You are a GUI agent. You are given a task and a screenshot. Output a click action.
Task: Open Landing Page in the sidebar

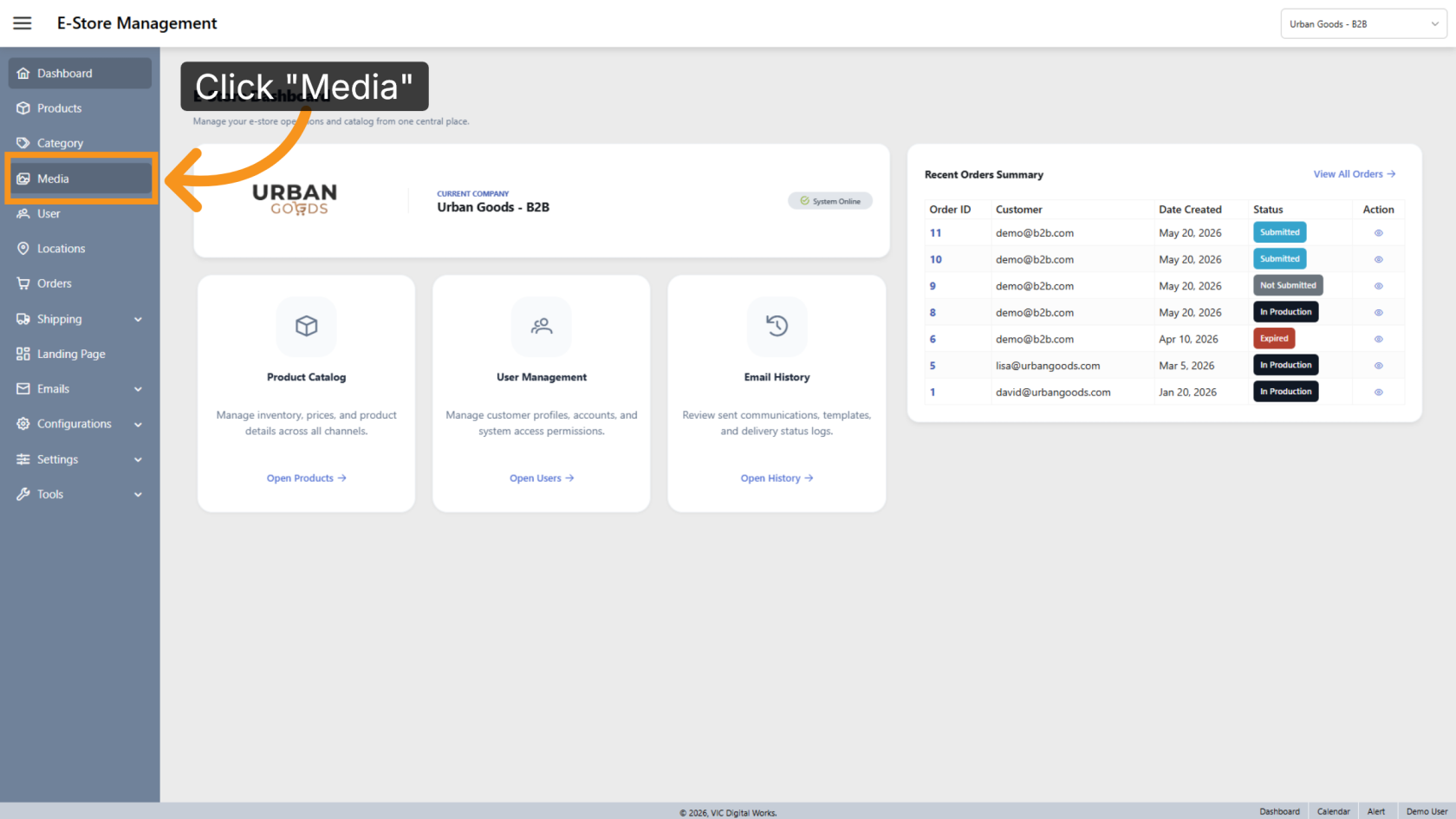pyautogui.click(x=80, y=354)
